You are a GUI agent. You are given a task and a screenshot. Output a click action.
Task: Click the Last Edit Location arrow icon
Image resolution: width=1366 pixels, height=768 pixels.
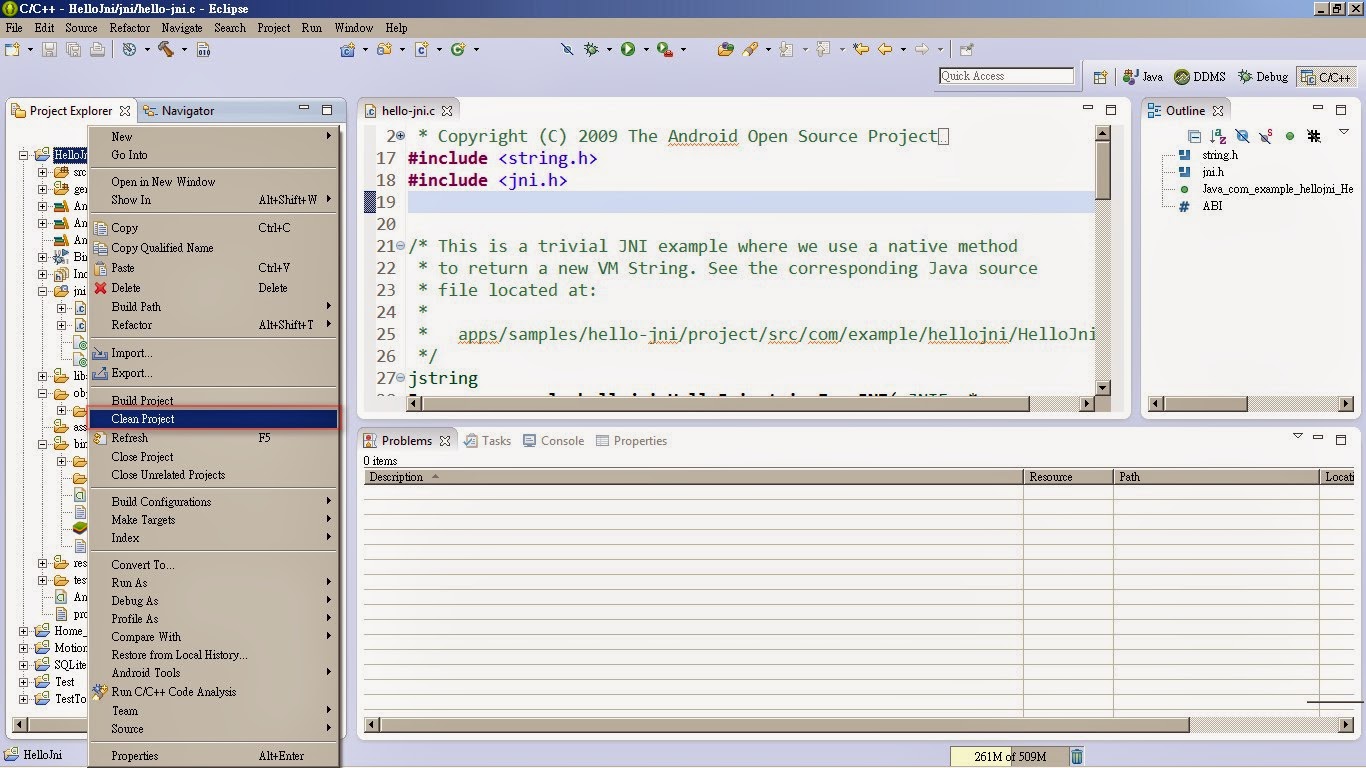click(x=860, y=49)
